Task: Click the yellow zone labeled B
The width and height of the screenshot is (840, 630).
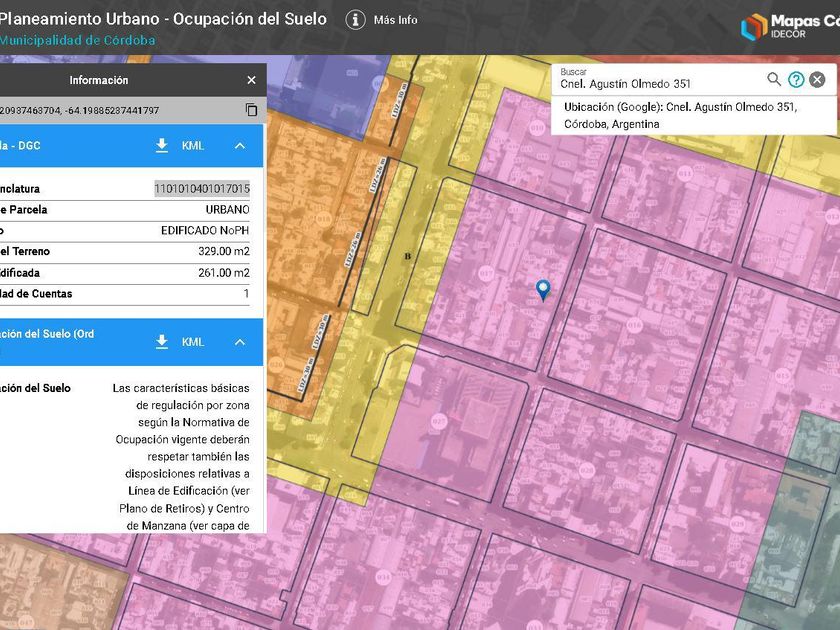Action: [x=407, y=256]
